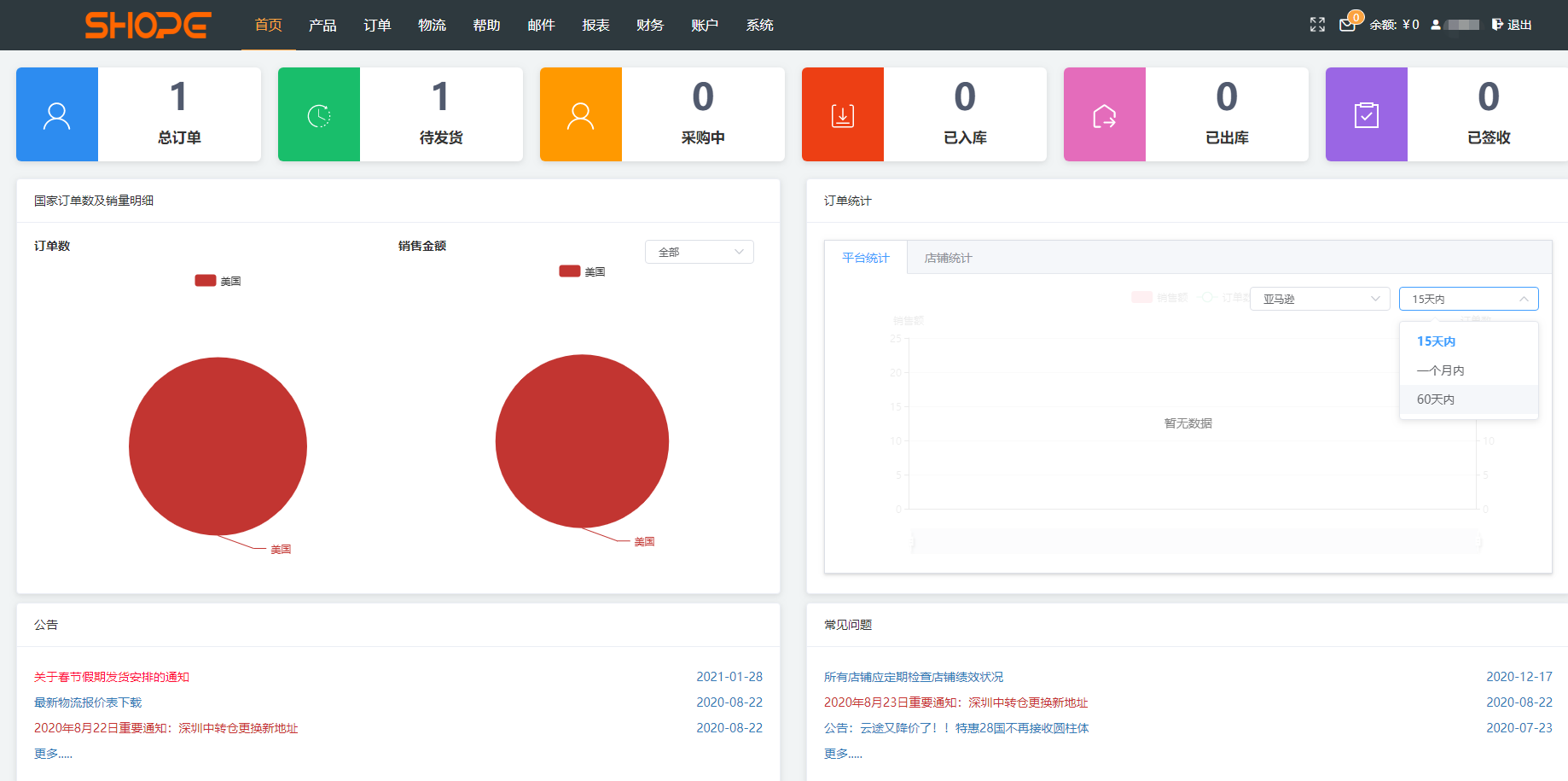Click 美国 label beside 销售金额 pie

click(x=644, y=542)
